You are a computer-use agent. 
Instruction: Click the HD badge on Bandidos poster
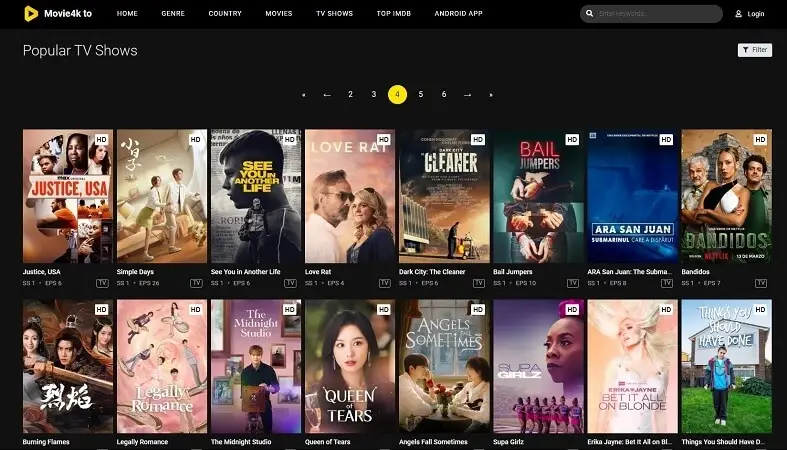click(760, 139)
